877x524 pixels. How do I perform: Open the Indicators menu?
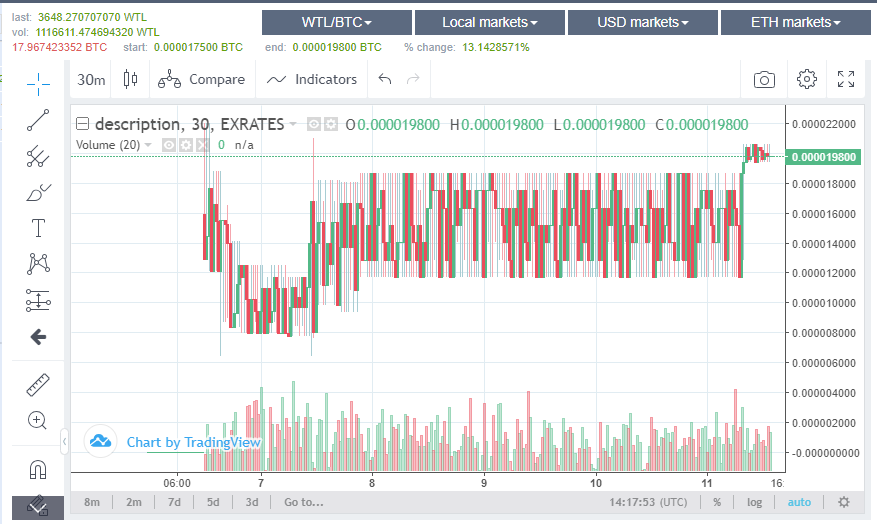[x=312, y=79]
